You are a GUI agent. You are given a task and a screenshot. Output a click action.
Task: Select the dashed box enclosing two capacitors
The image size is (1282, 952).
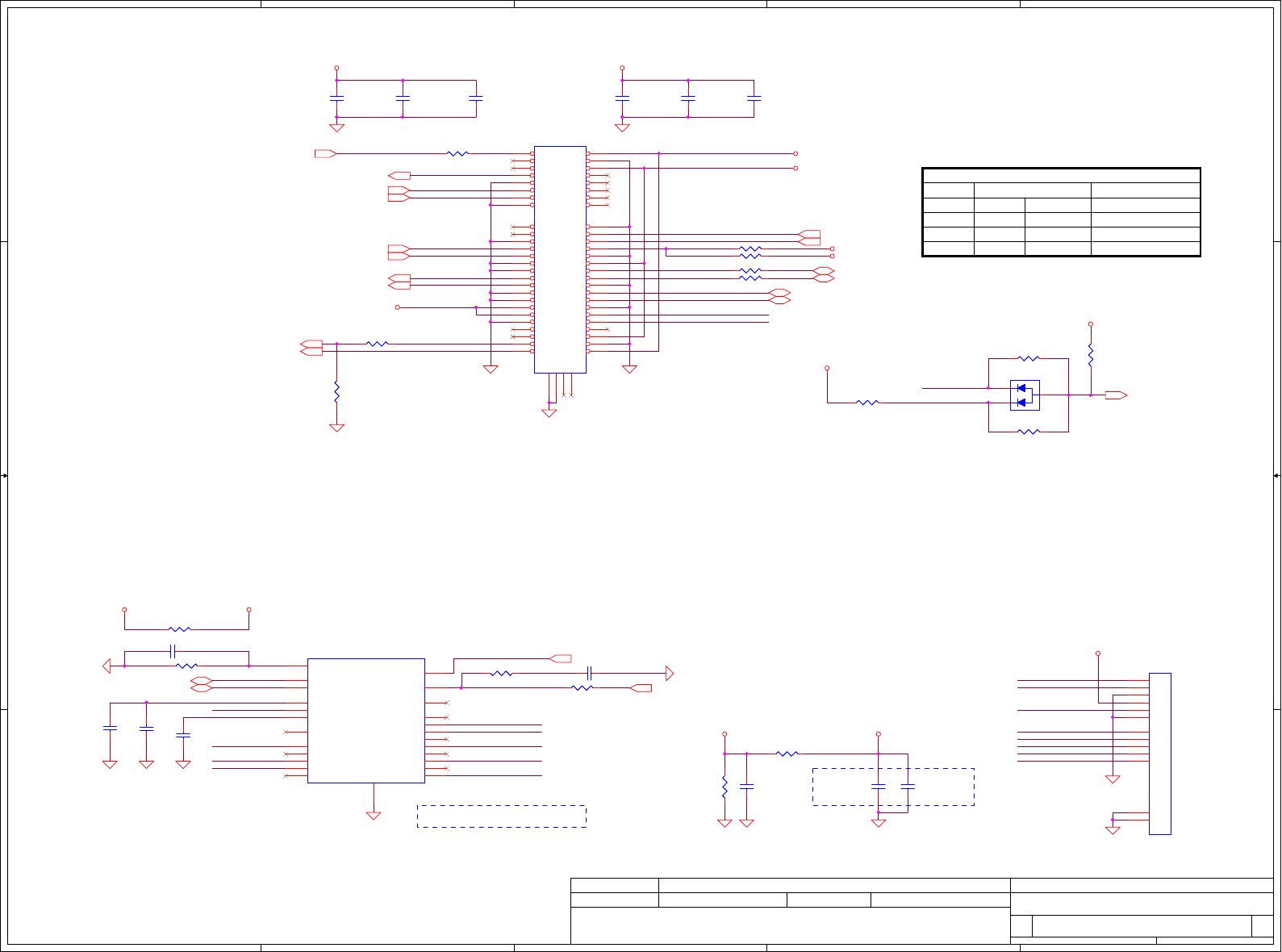[893, 787]
